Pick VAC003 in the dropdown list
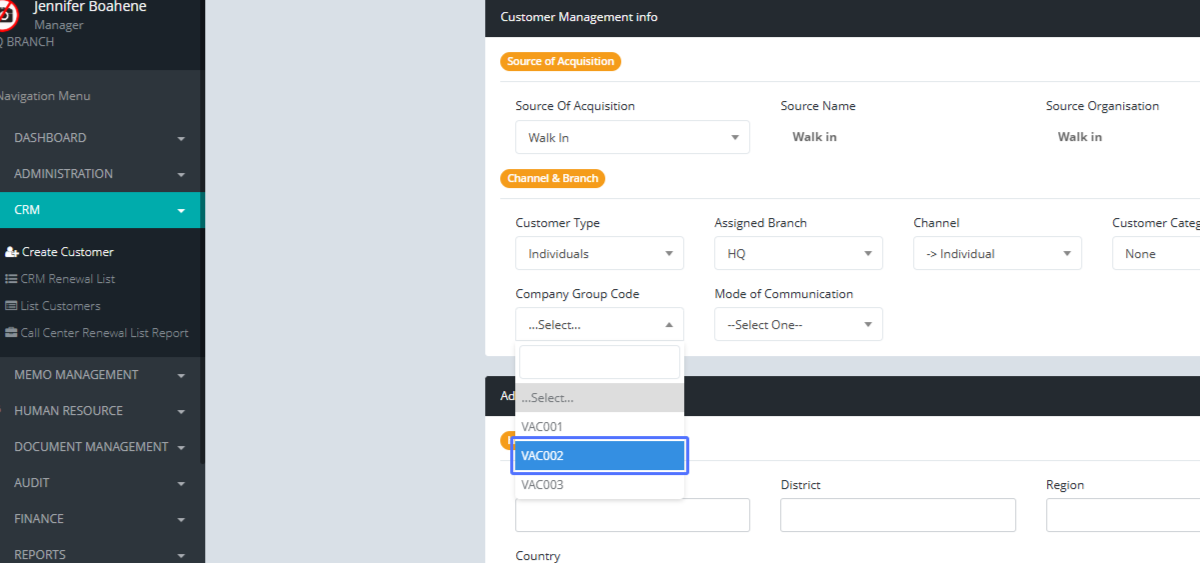 point(599,485)
